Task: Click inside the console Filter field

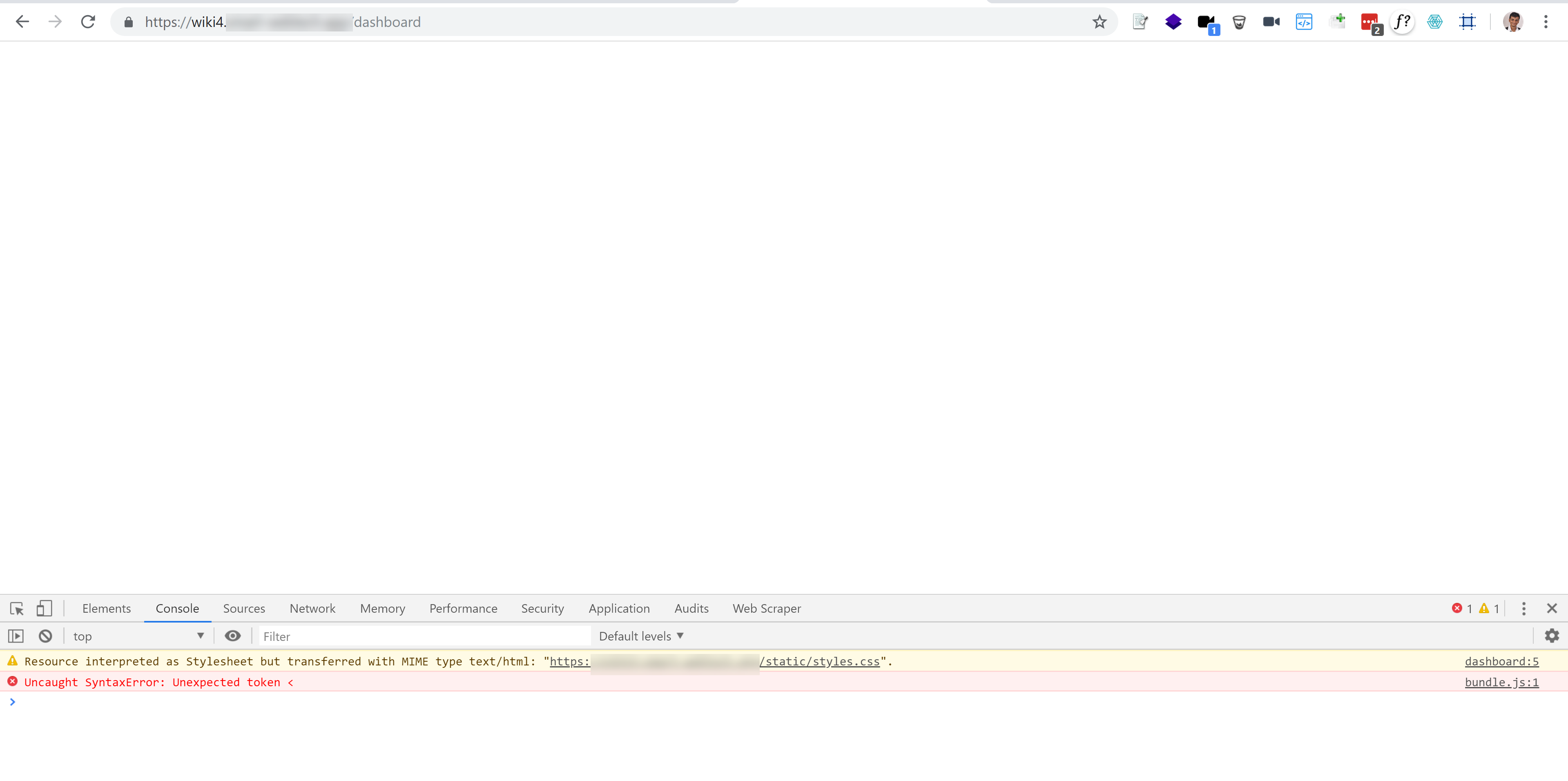Action: click(x=424, y=636)
